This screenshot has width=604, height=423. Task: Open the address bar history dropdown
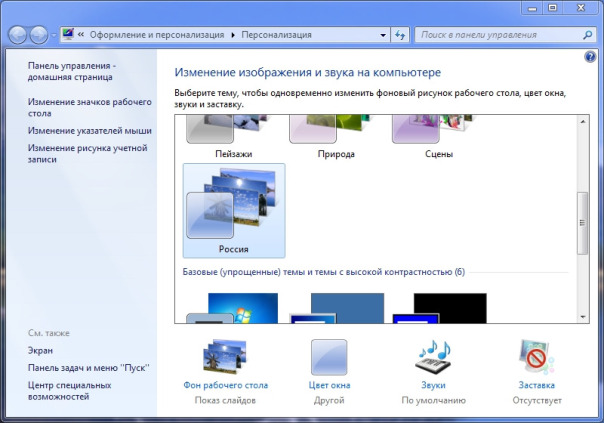[x=383, y=35]
